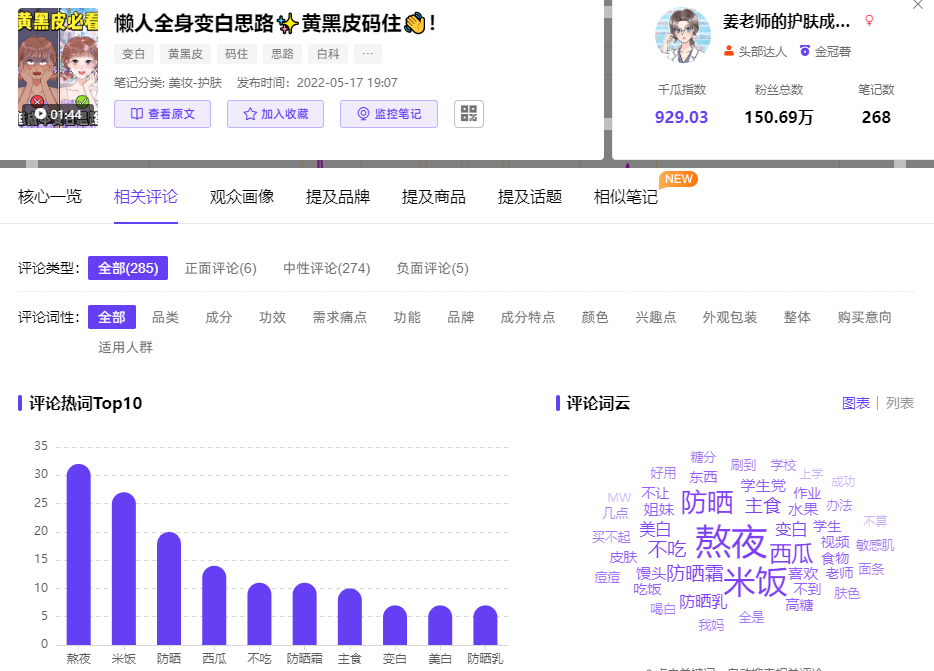Expand the hidden tags via the ellipsis chip
Screen dimensions: 934x671
click(367, 54)
